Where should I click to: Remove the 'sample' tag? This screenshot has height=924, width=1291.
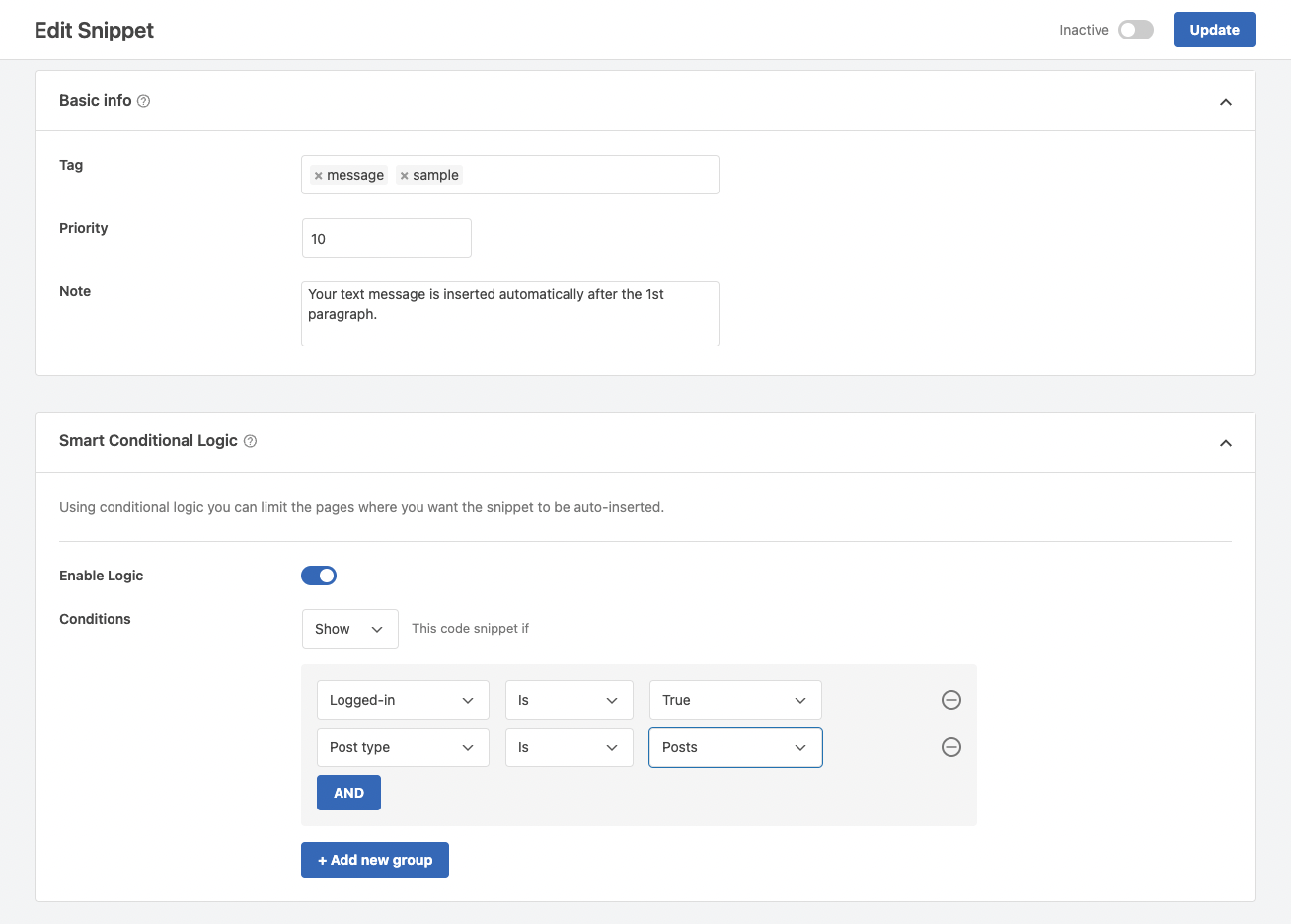(404, 176)
